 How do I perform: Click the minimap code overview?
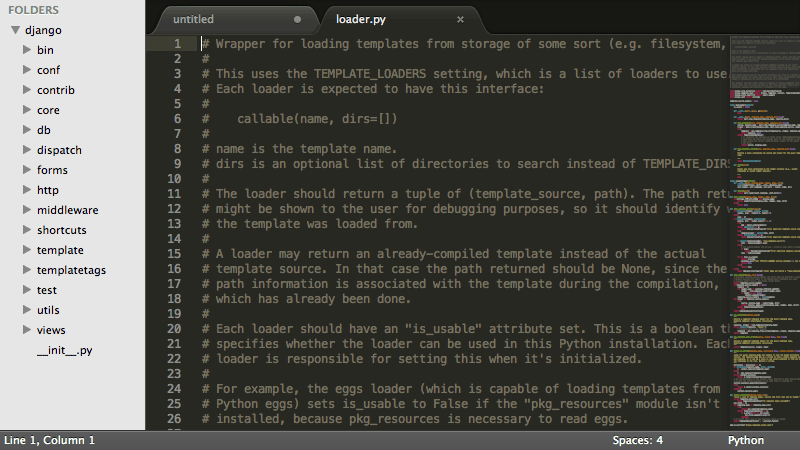765,232
